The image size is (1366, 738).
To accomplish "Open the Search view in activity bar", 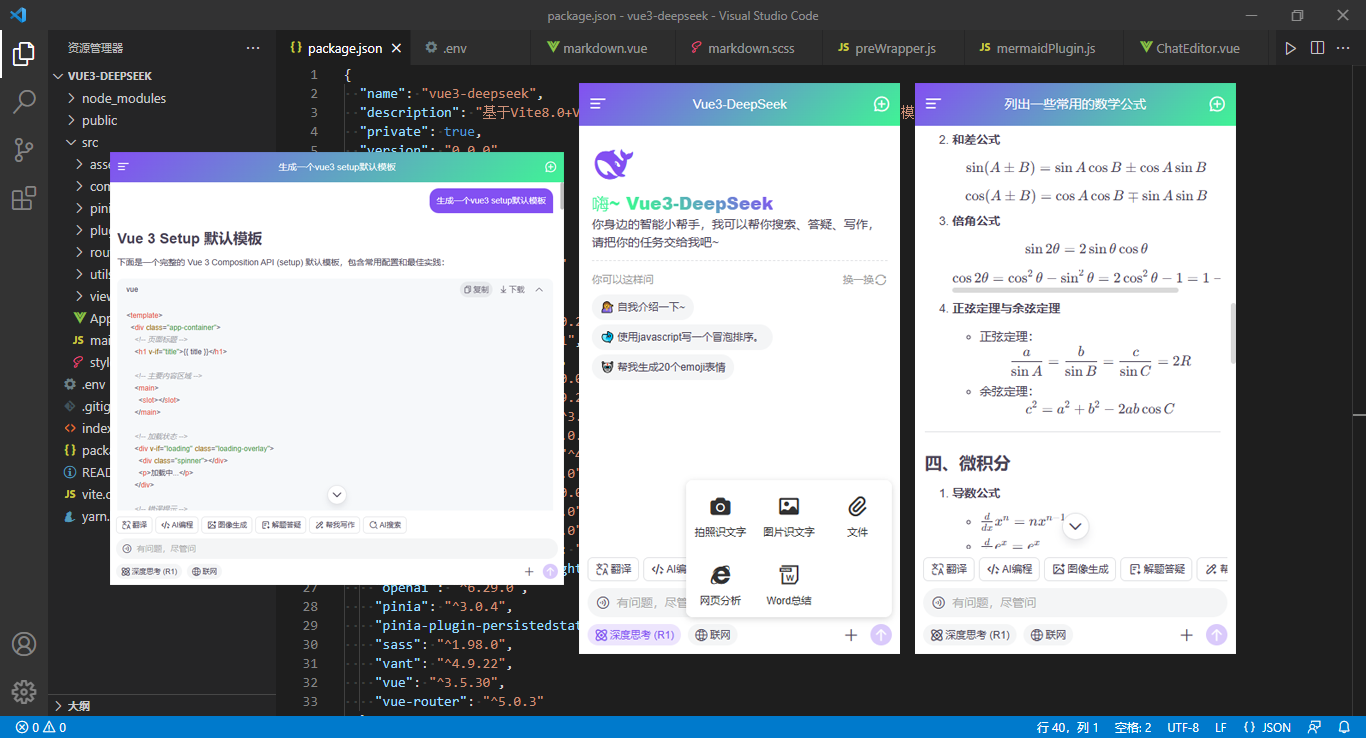I will coord(24,101).
